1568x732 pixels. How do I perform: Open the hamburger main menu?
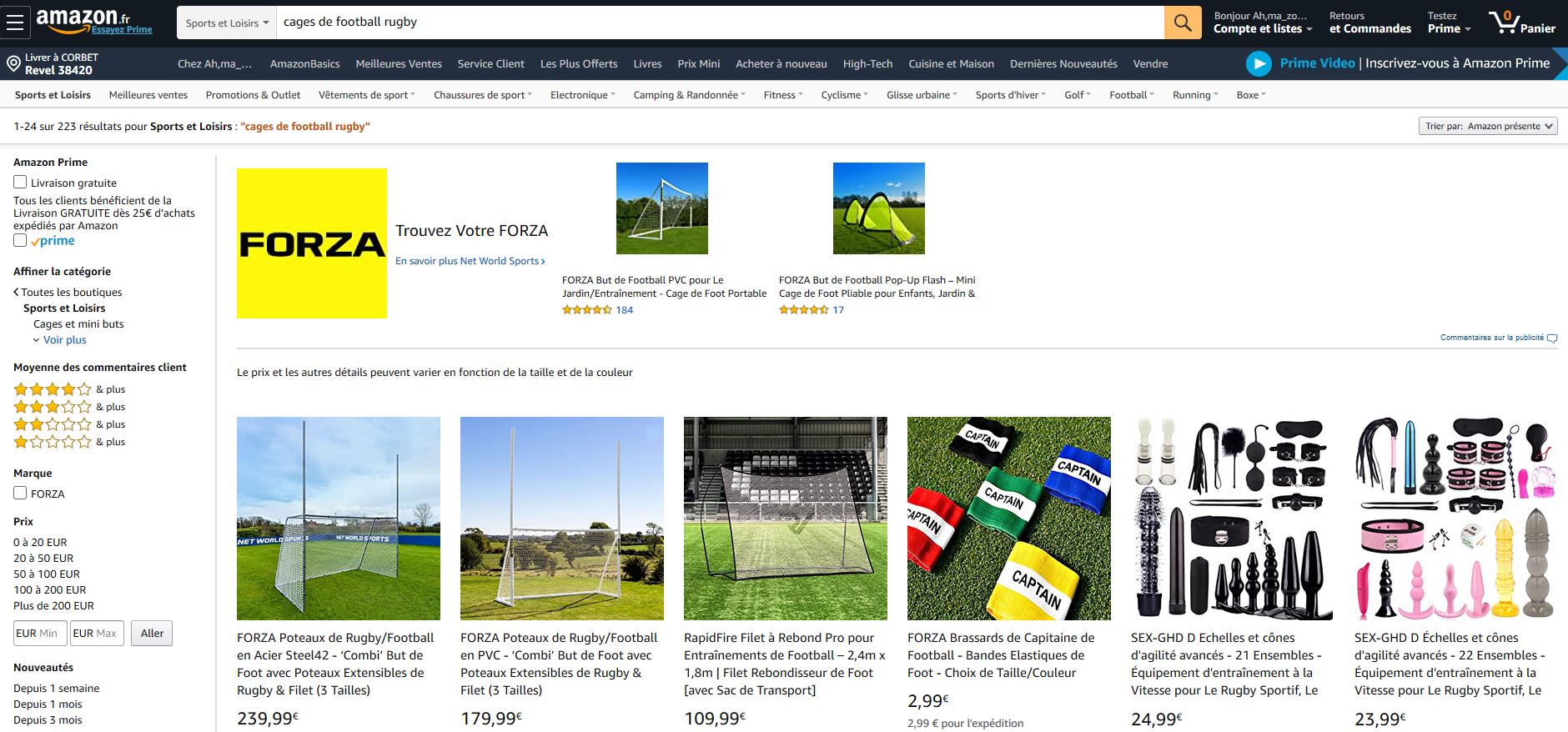tap(15, 23)
